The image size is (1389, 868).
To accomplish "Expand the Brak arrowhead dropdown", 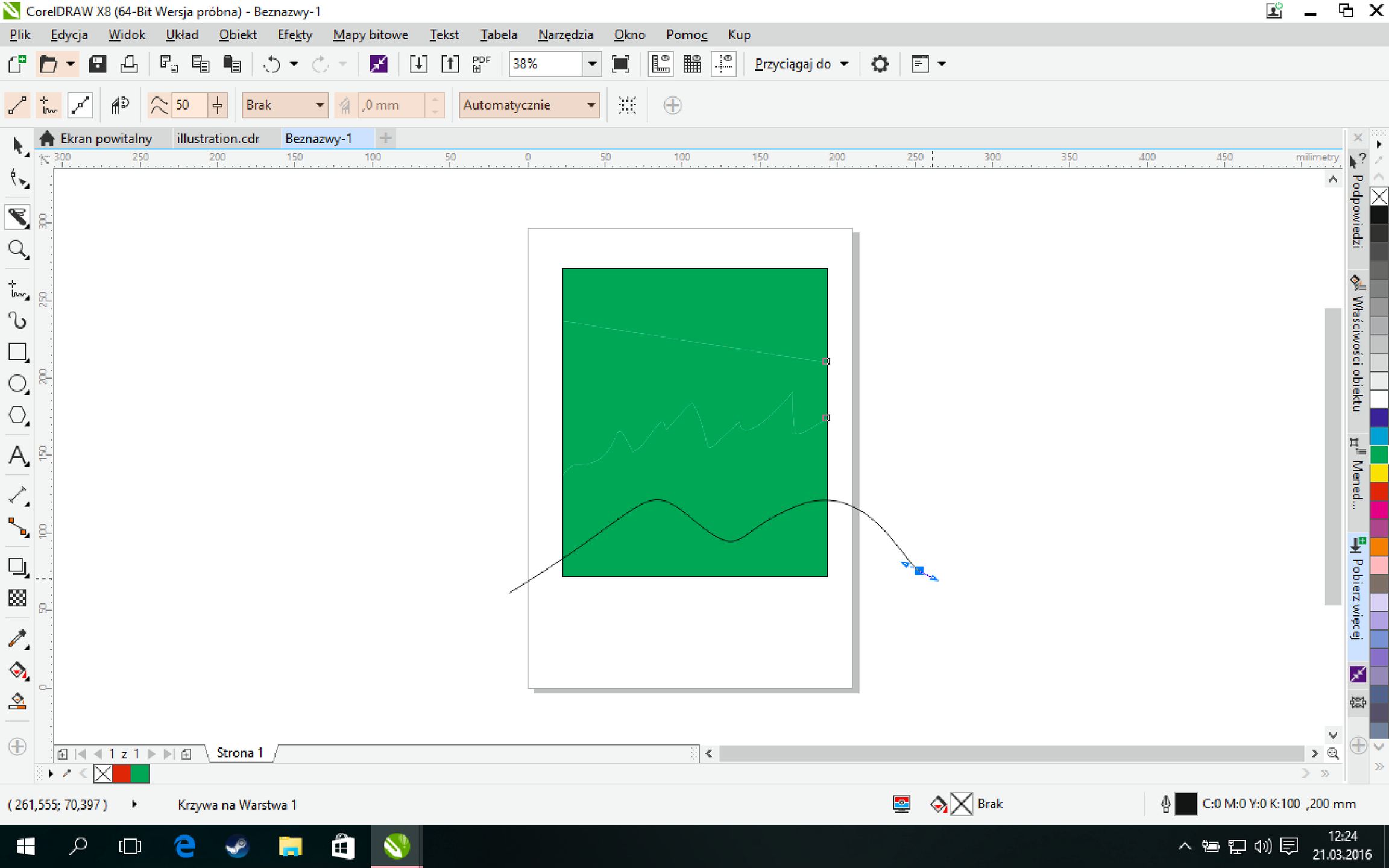I will point(320,105).
